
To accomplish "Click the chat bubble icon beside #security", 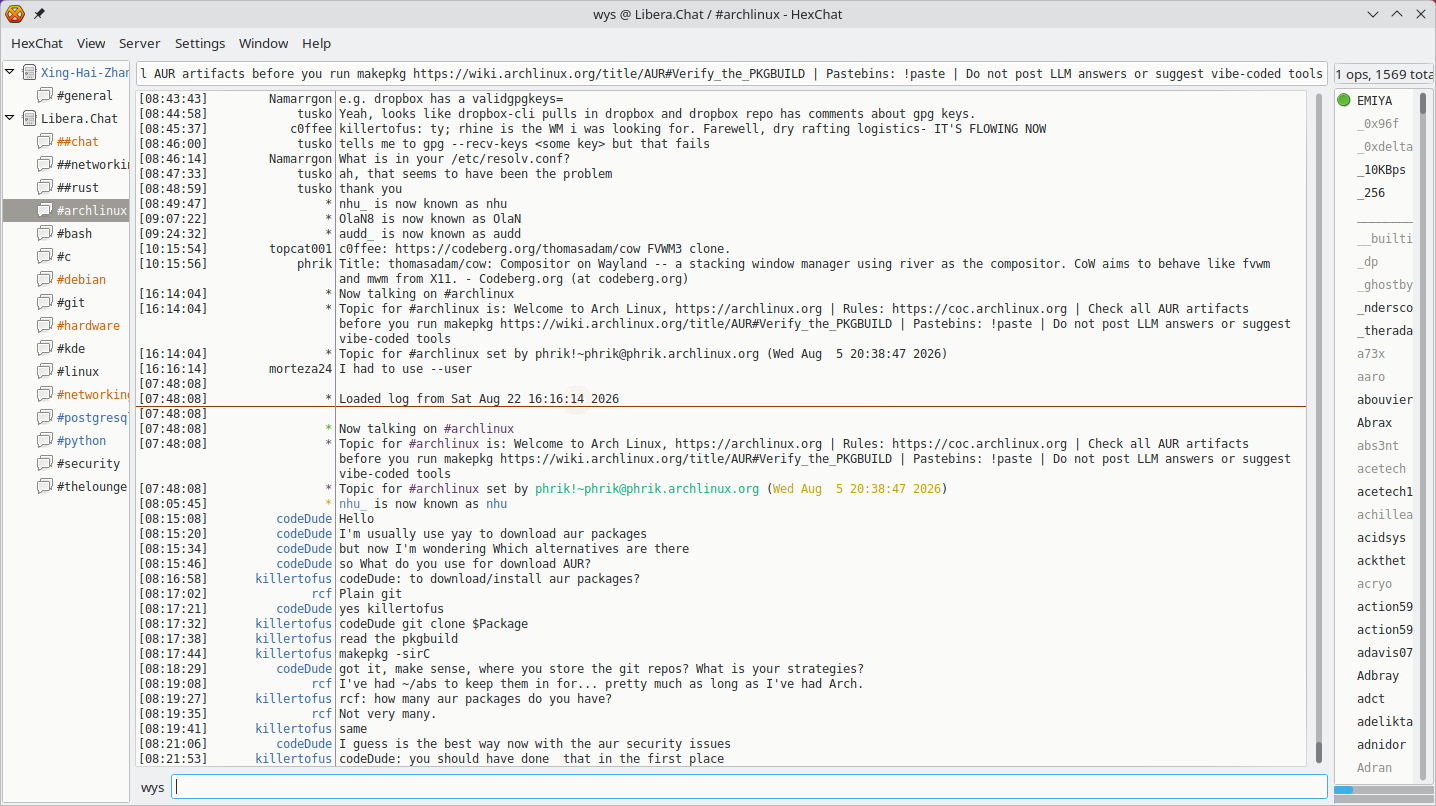I will coord(45,463).
